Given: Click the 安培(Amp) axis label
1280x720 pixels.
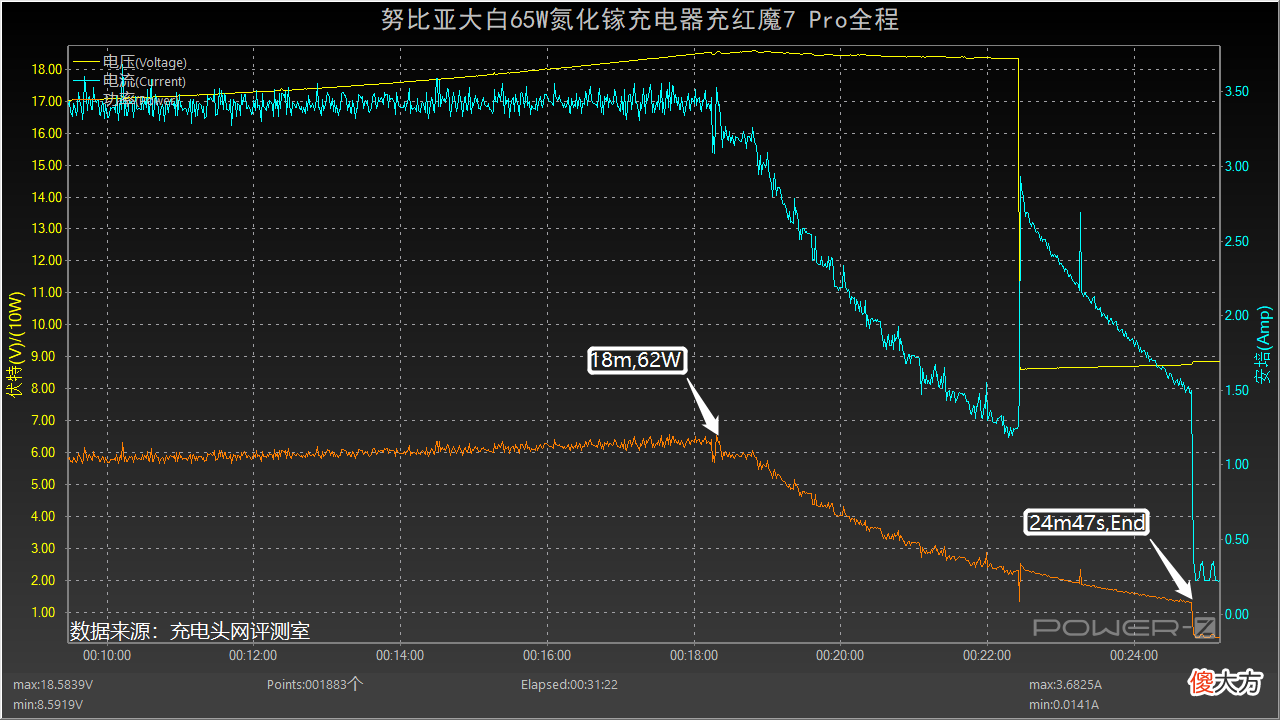Looking at the screenshot, I should click(1264, 346).
